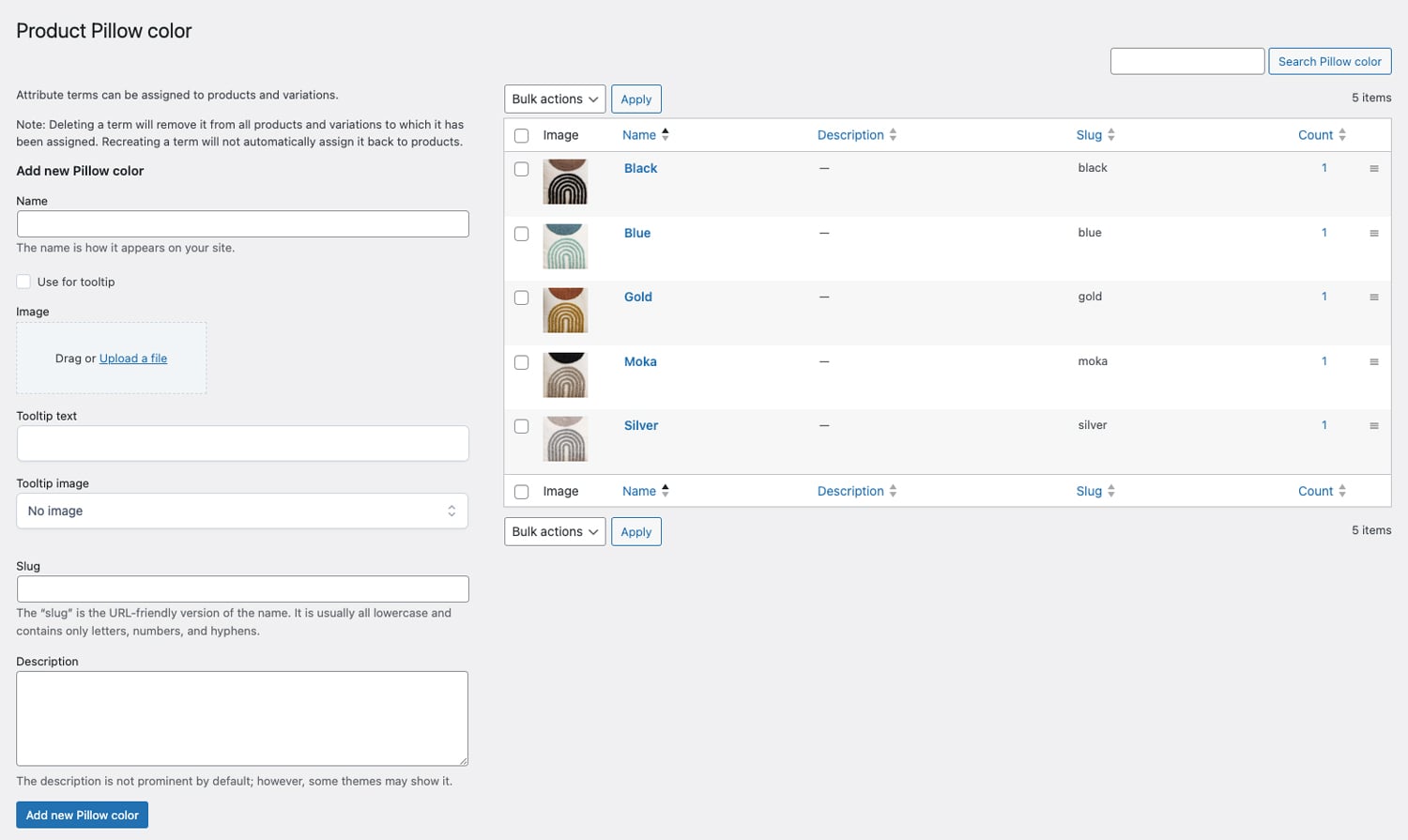Click Description sort arrows in top header
1408x840 pixels.
[893, 135]
